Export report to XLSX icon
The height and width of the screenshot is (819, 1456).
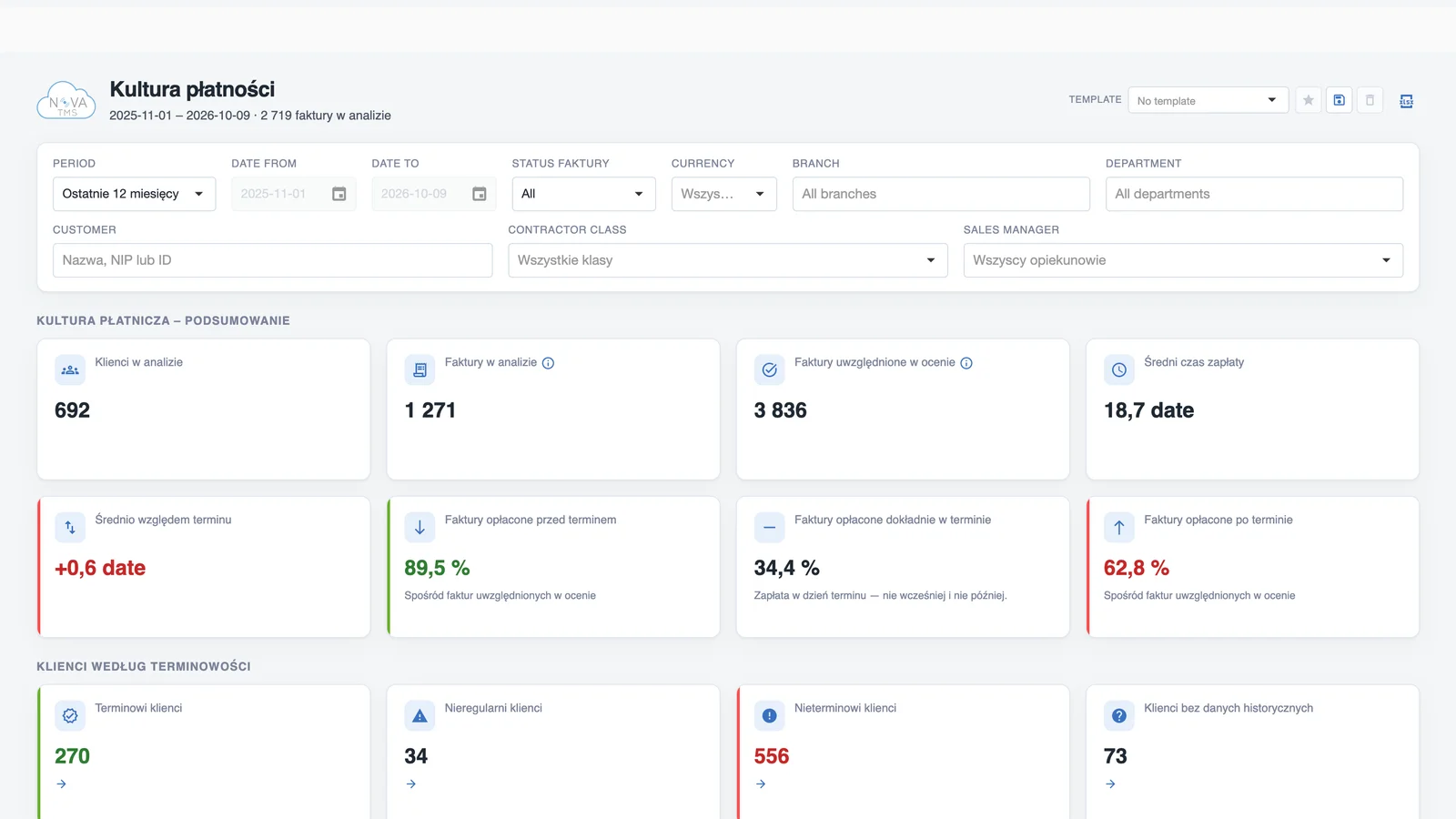(1406, 101)
